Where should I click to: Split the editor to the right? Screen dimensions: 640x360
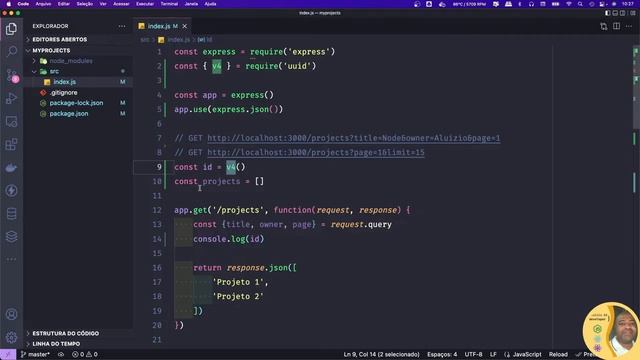(x=616, y=27)
